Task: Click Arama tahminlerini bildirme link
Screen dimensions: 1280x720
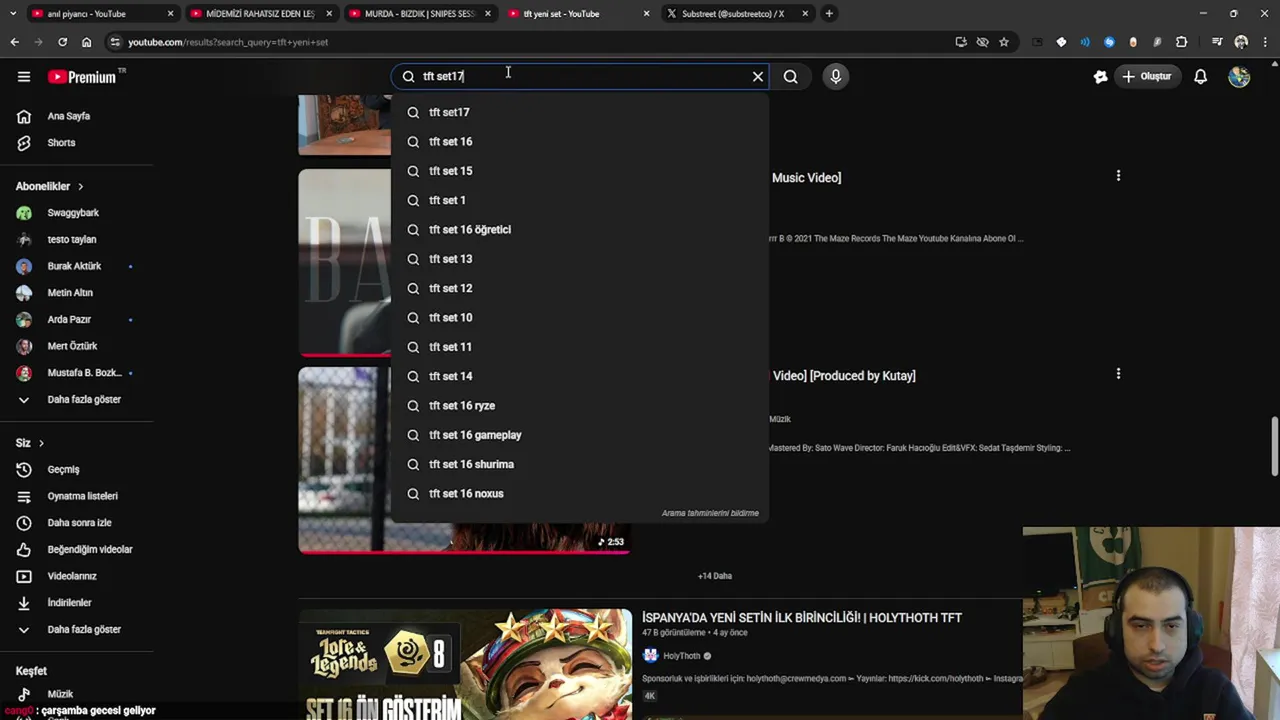Action: point(710,513)
